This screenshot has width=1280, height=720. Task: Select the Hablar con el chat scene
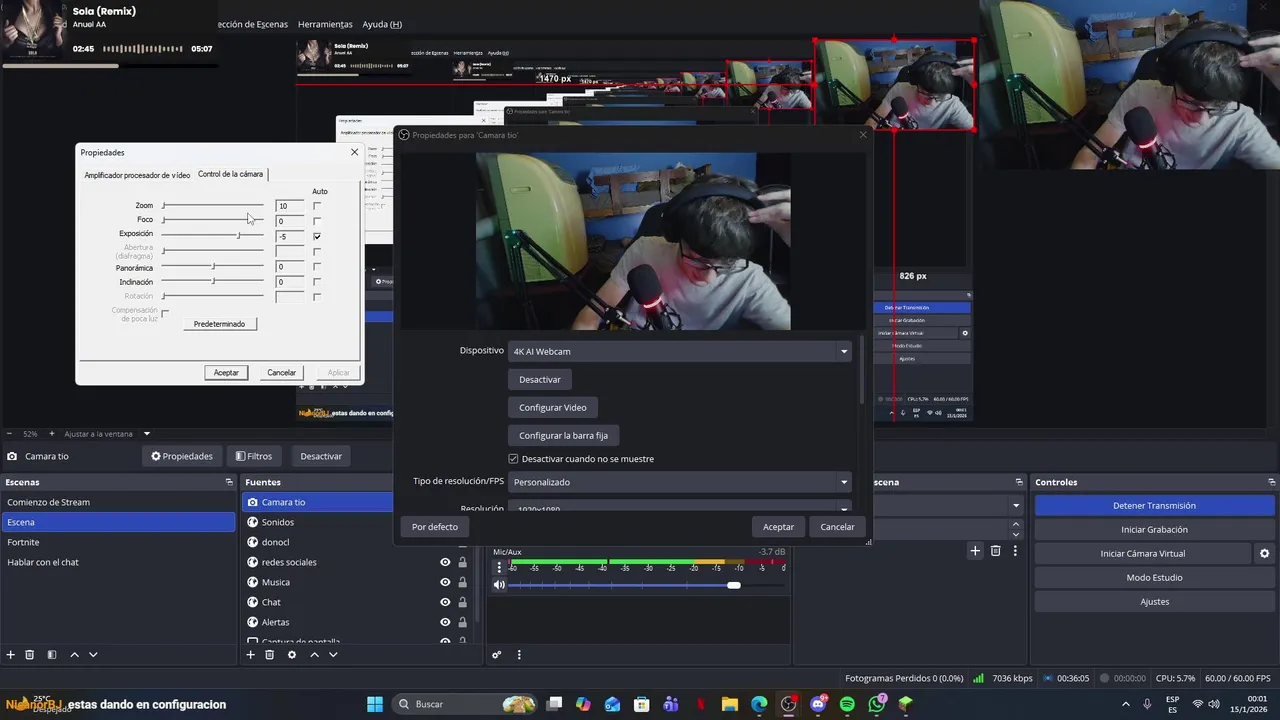pos(118,562)
